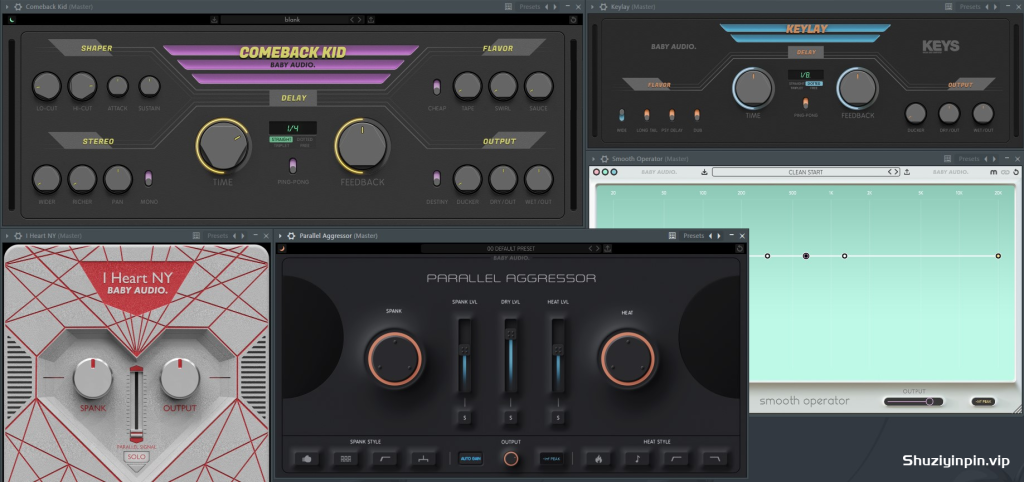Click the Solo button in I Heart NY

click(137, 457)
